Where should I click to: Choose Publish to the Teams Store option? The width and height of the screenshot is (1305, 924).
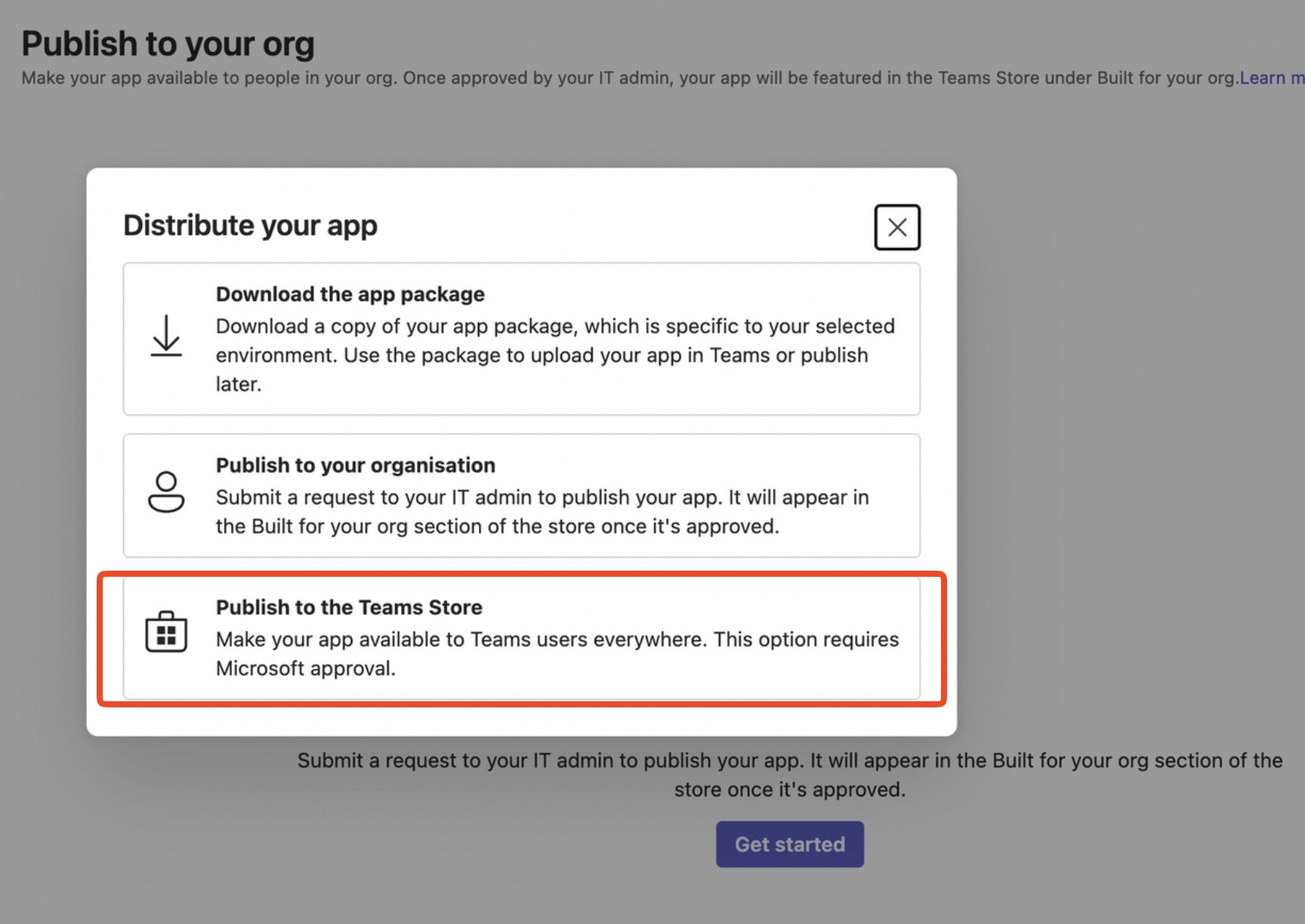coord(522,638)
